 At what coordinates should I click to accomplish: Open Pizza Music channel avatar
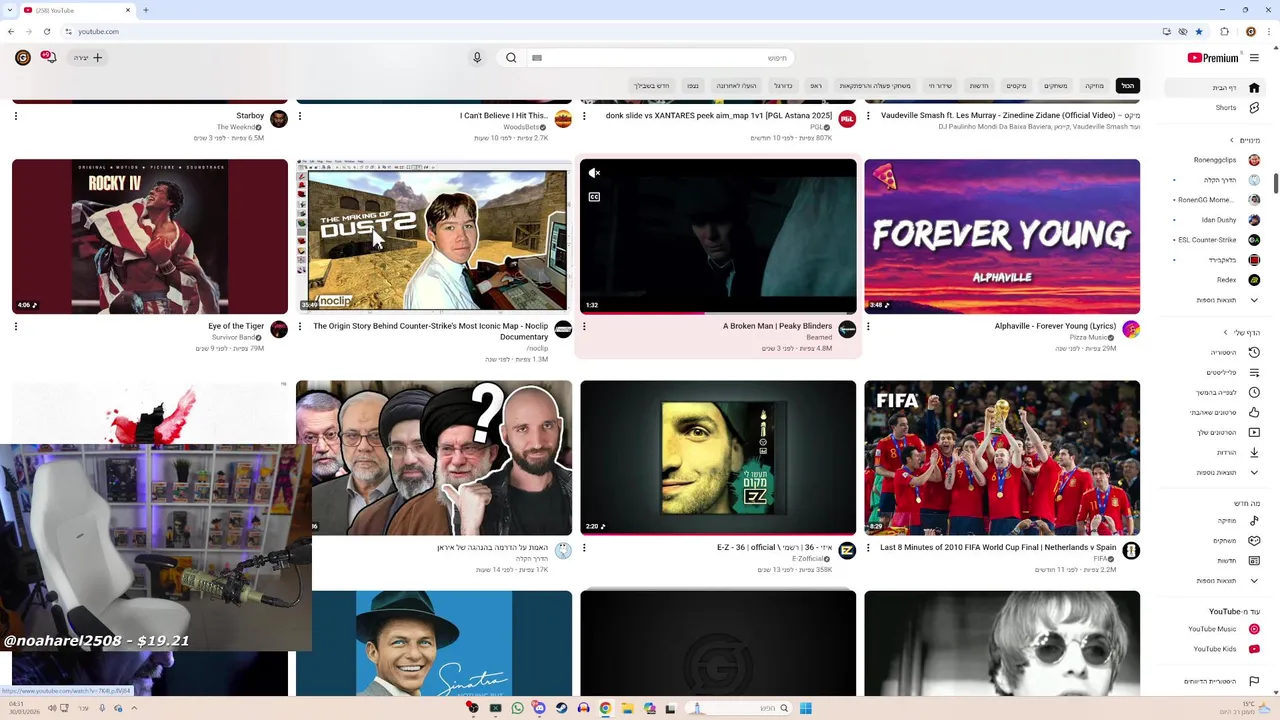[1131, 329]
